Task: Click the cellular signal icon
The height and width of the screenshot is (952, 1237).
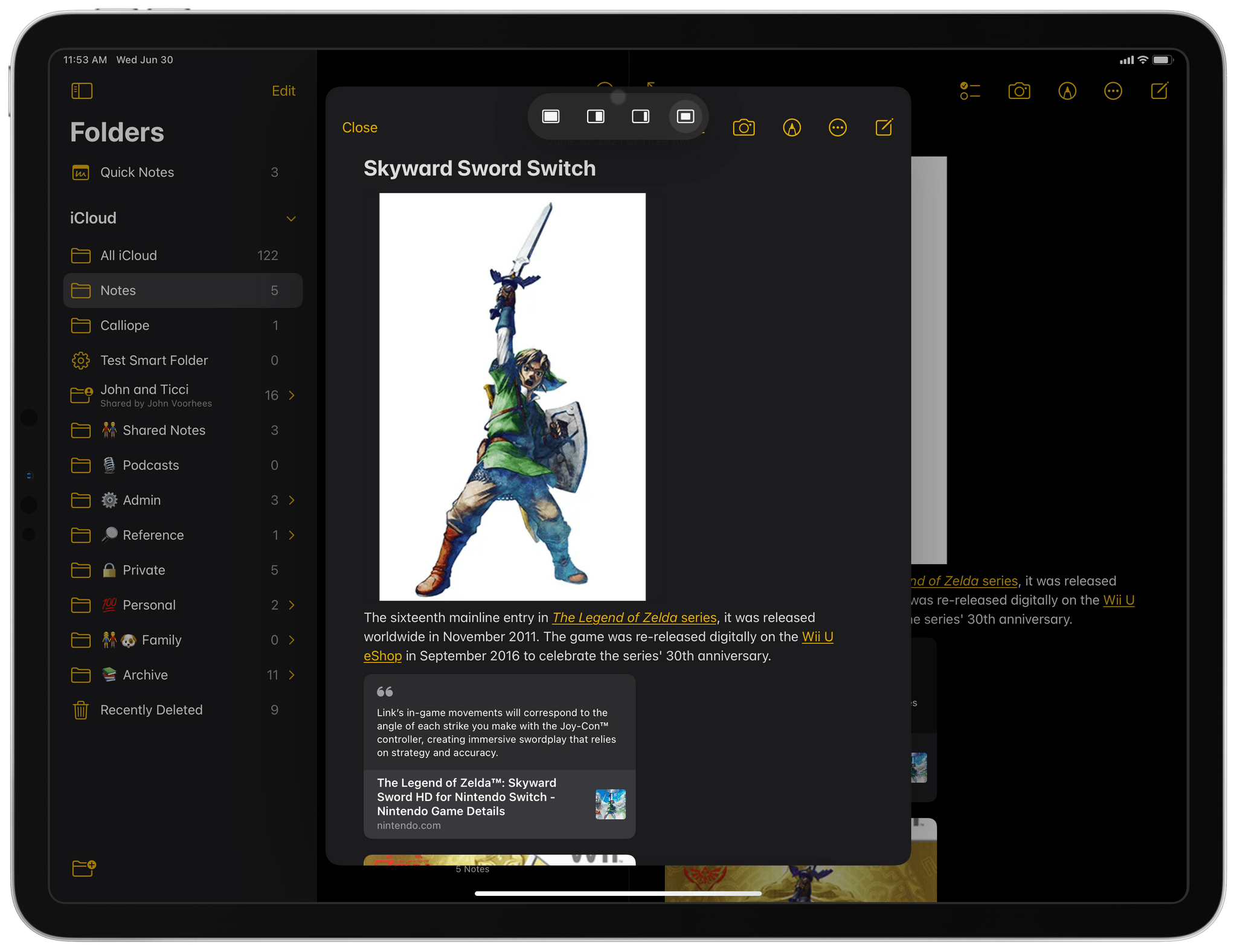Action: click(1126, 60)
